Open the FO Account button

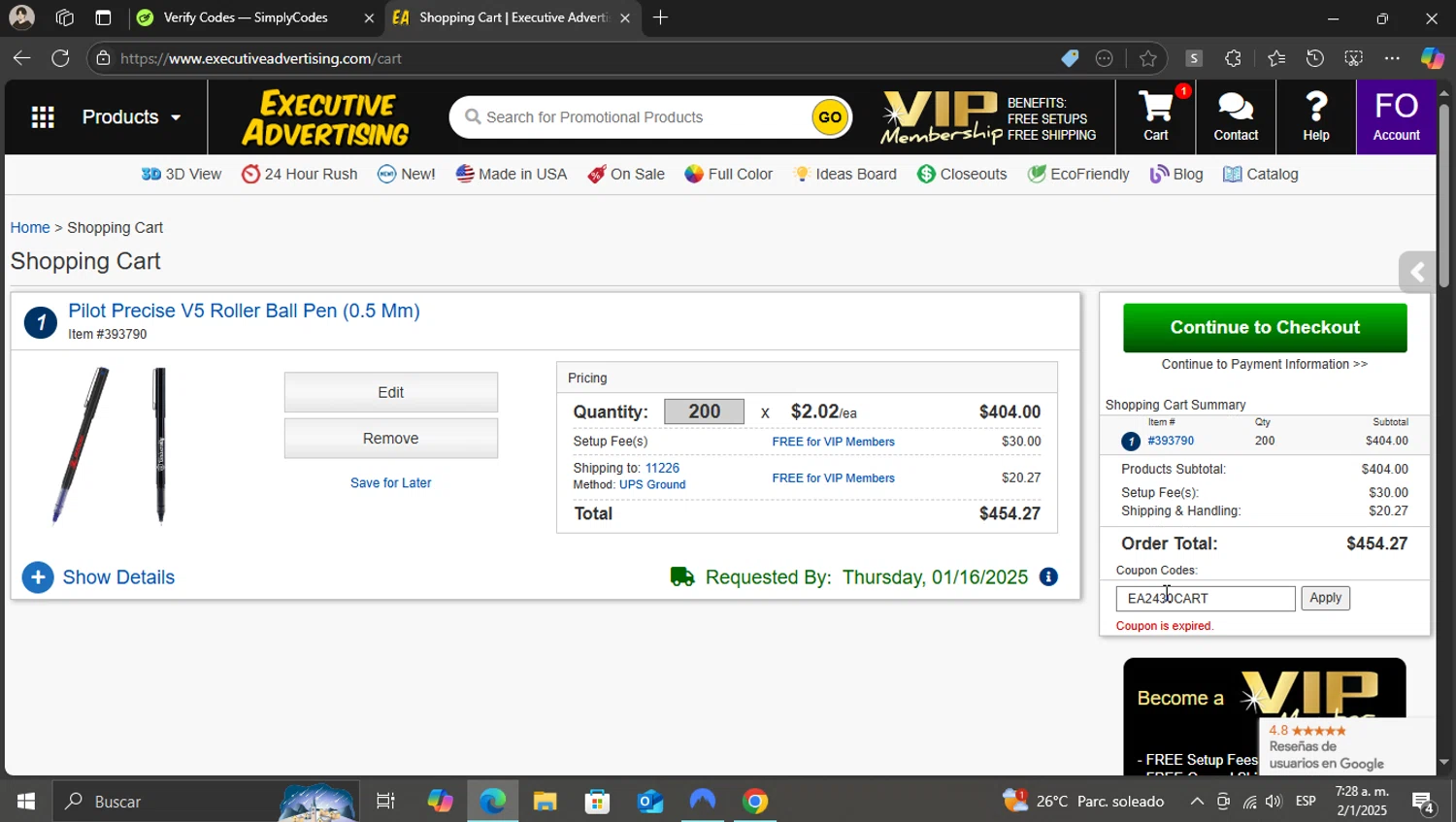tap(1396, 116)
